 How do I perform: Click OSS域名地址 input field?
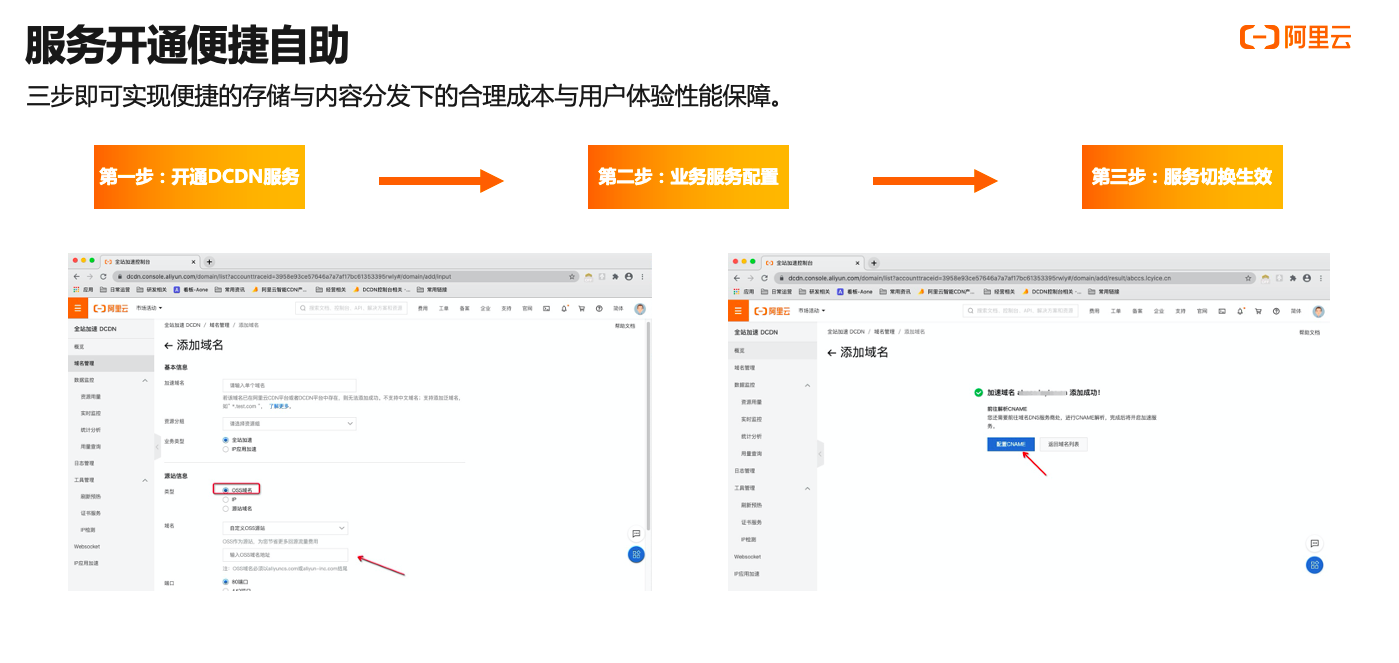point(285,555)
